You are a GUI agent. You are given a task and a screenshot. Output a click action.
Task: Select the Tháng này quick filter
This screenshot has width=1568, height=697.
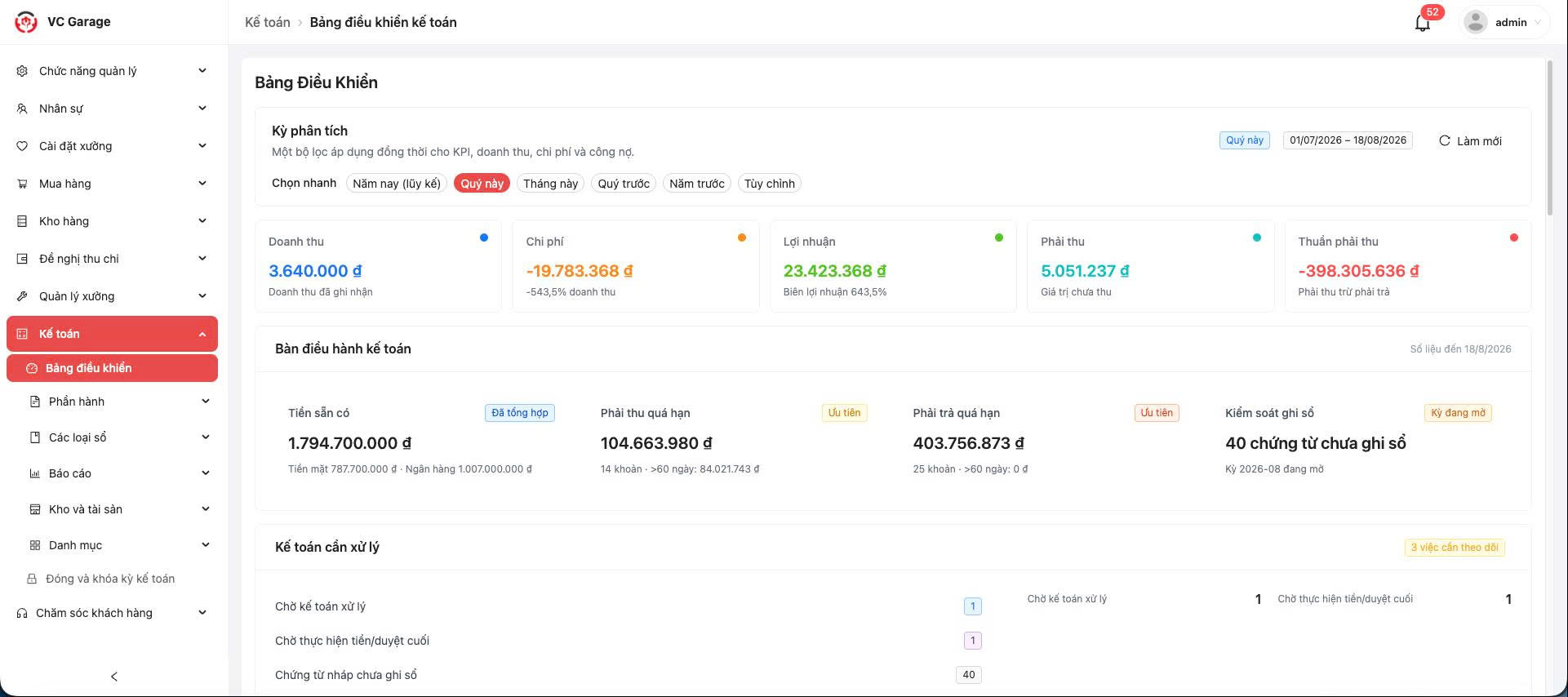pyautogui.click(x=550, y=184)
